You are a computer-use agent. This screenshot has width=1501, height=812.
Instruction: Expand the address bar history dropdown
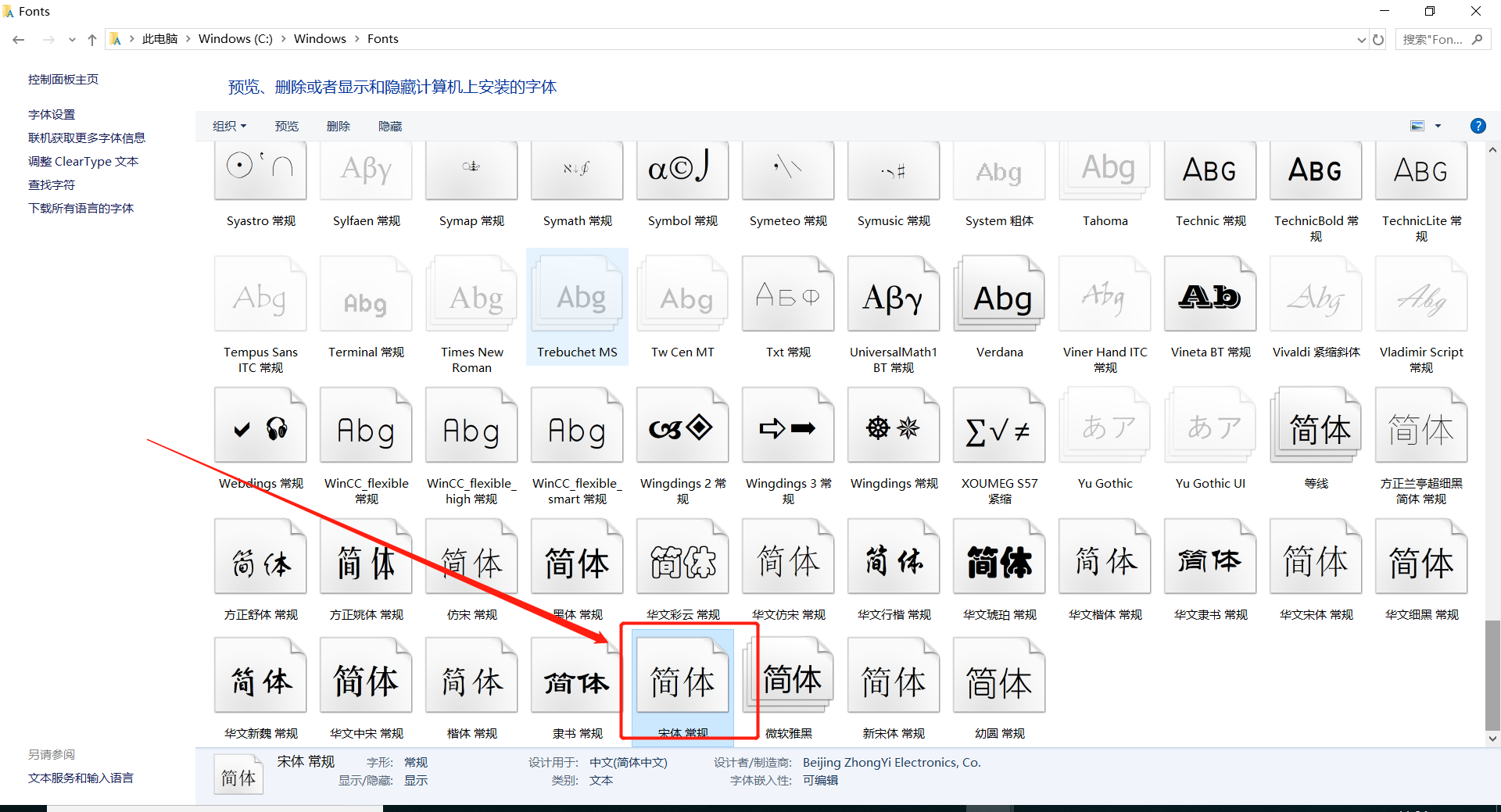pos(1361,39)
